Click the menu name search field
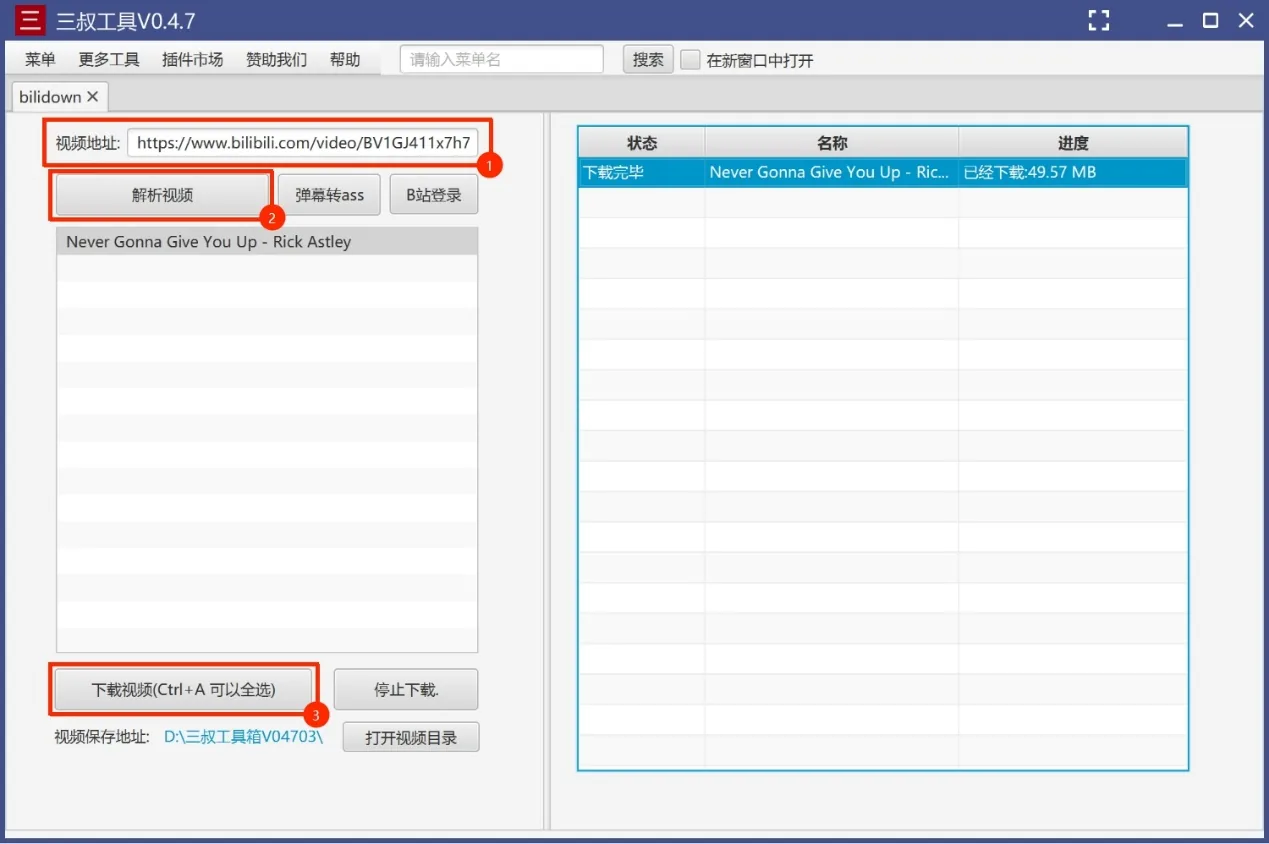1269x844 pixels. click(502, 59)
